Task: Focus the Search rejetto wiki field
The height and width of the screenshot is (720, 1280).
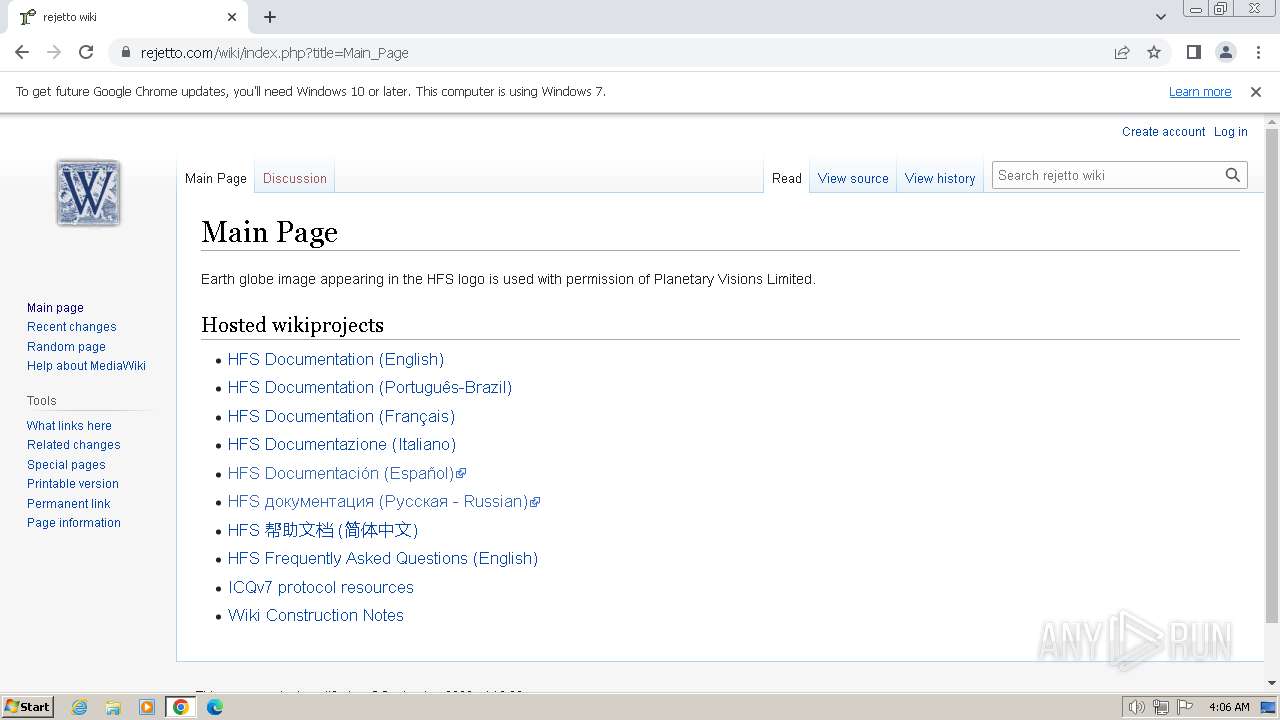Action: pyautogui.click(x=1106, y=175)
